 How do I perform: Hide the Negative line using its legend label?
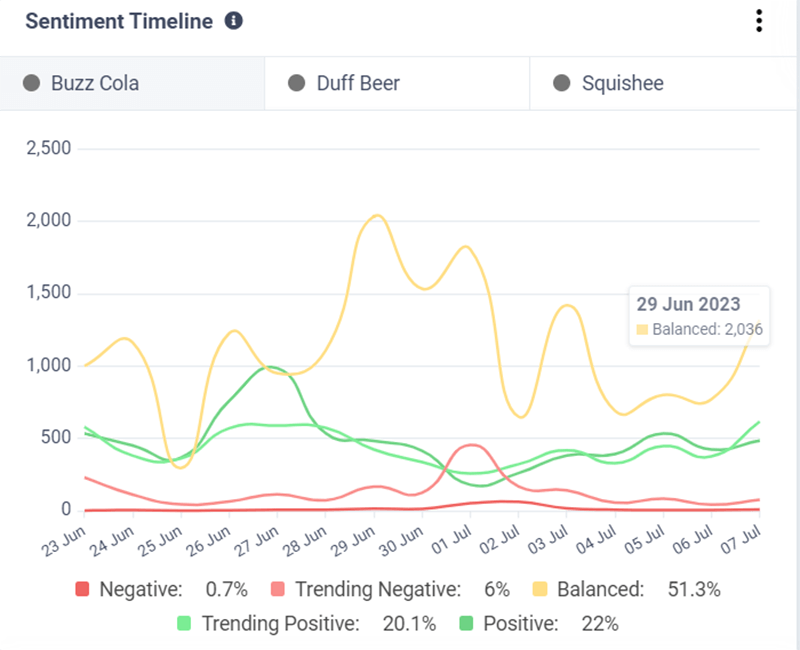[143, 590]
